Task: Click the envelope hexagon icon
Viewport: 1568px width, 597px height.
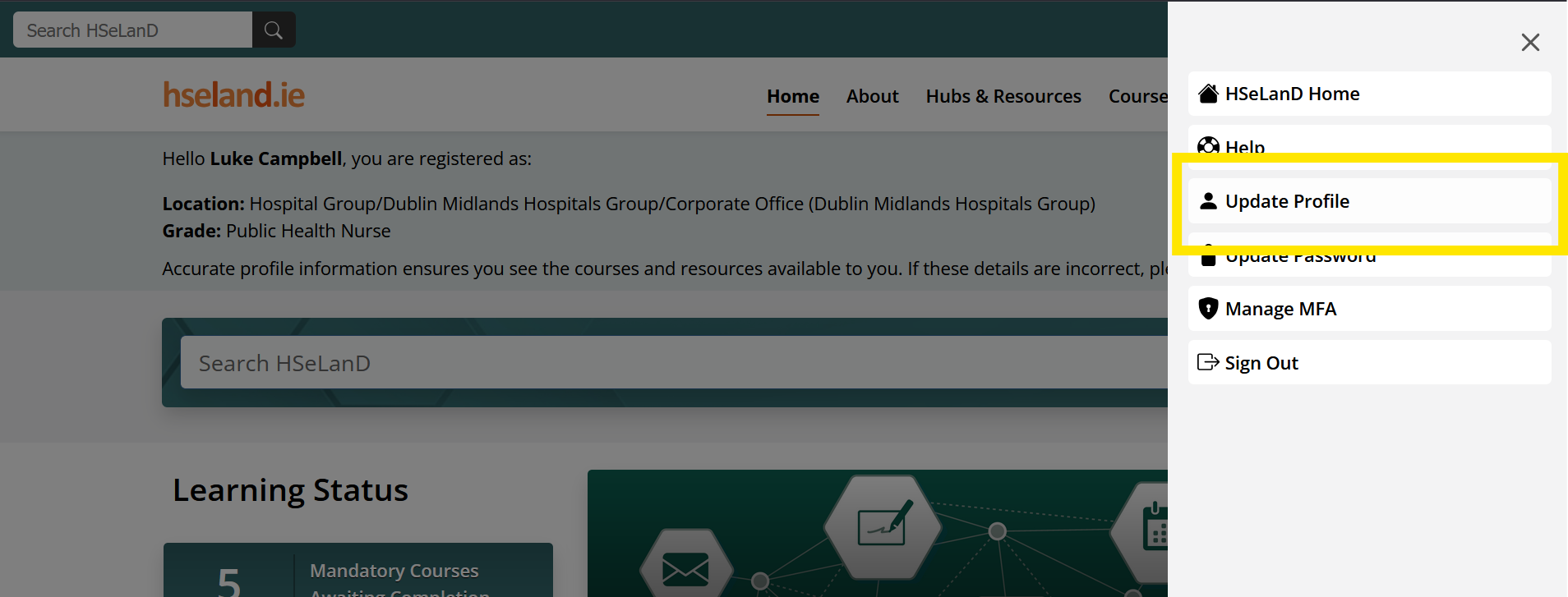Action: click(685, 567)
